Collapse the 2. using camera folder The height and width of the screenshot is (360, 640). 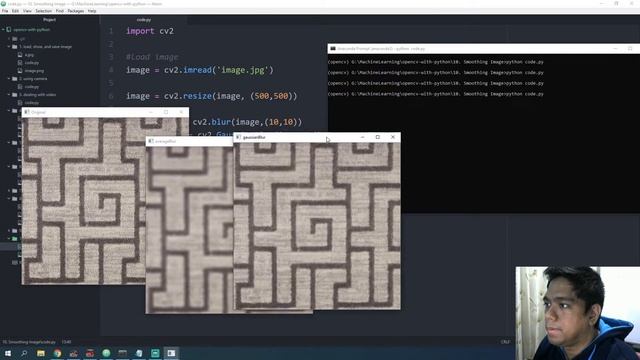pyautogui.click(x=9, y=78)
